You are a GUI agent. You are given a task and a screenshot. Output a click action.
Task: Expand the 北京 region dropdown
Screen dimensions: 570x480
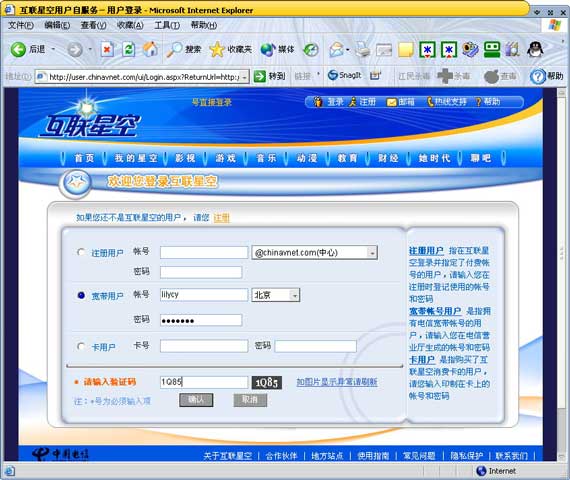point(295,295)
